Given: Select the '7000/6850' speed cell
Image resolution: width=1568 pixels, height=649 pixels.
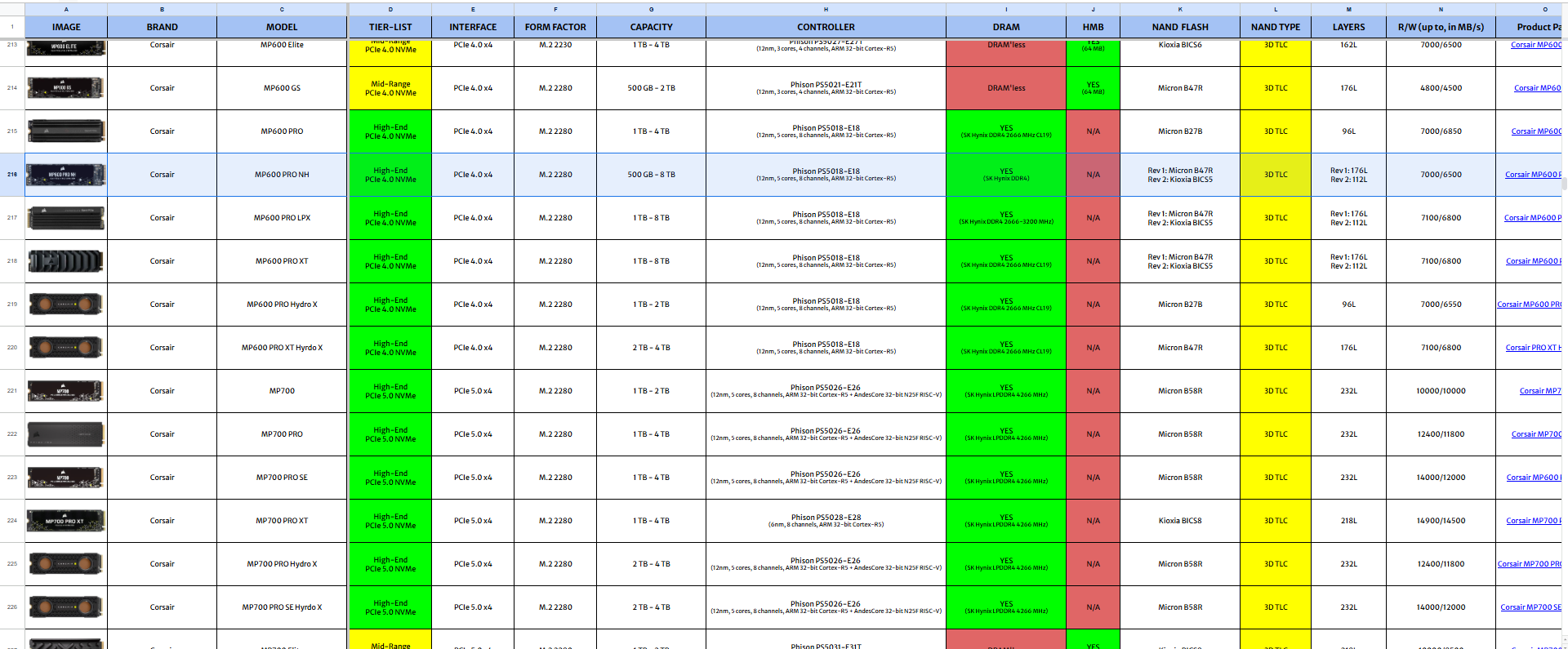Looking at the screenshot, I should [1441, 131].
